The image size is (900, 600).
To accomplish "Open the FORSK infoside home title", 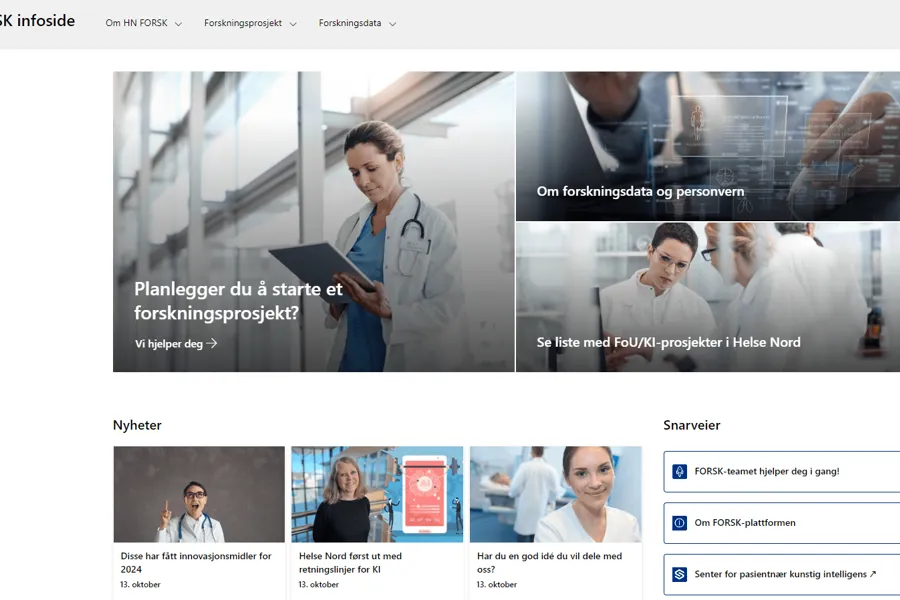I will pos(38,21).
